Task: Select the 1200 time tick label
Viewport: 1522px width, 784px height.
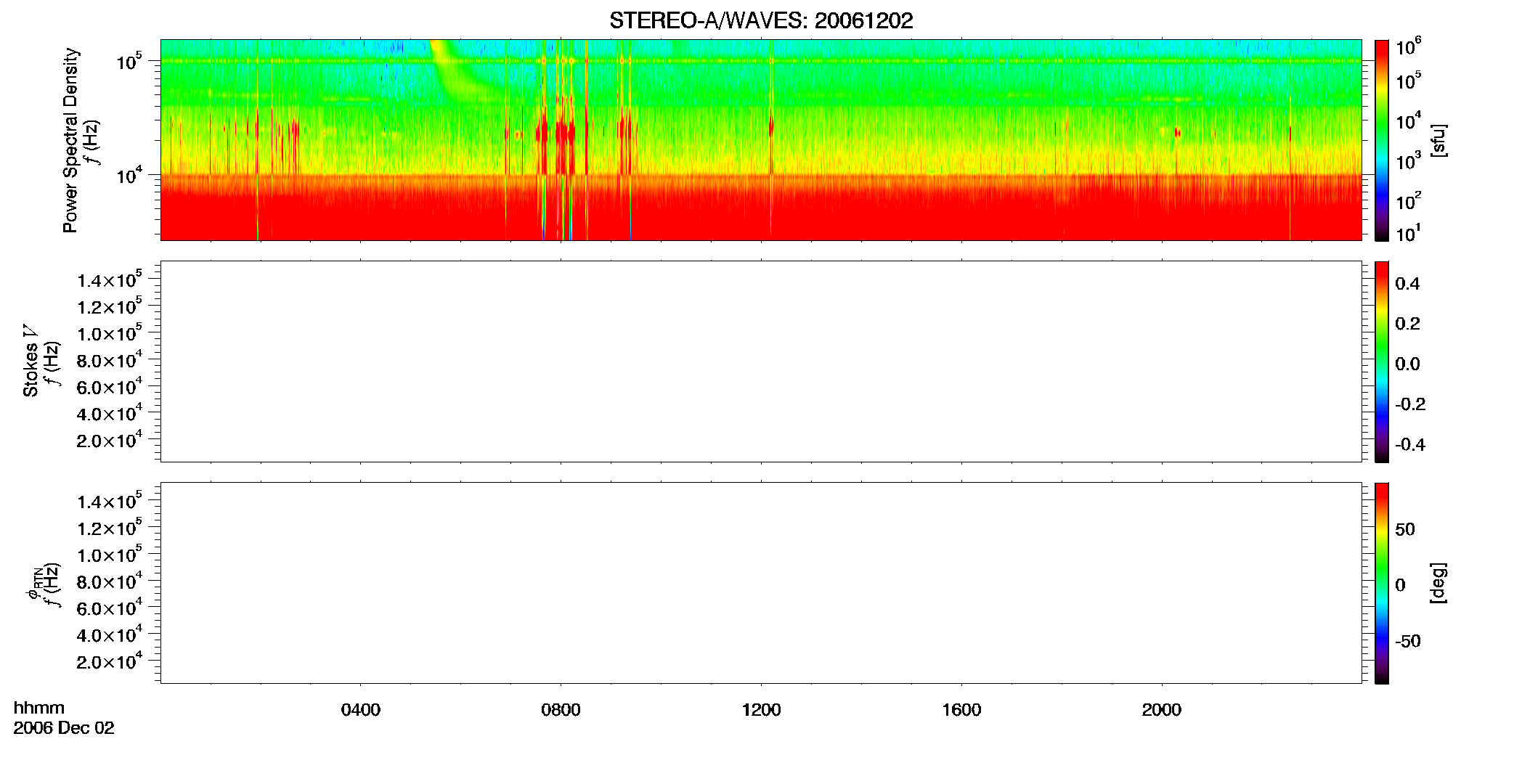Action: click(761, 710)
